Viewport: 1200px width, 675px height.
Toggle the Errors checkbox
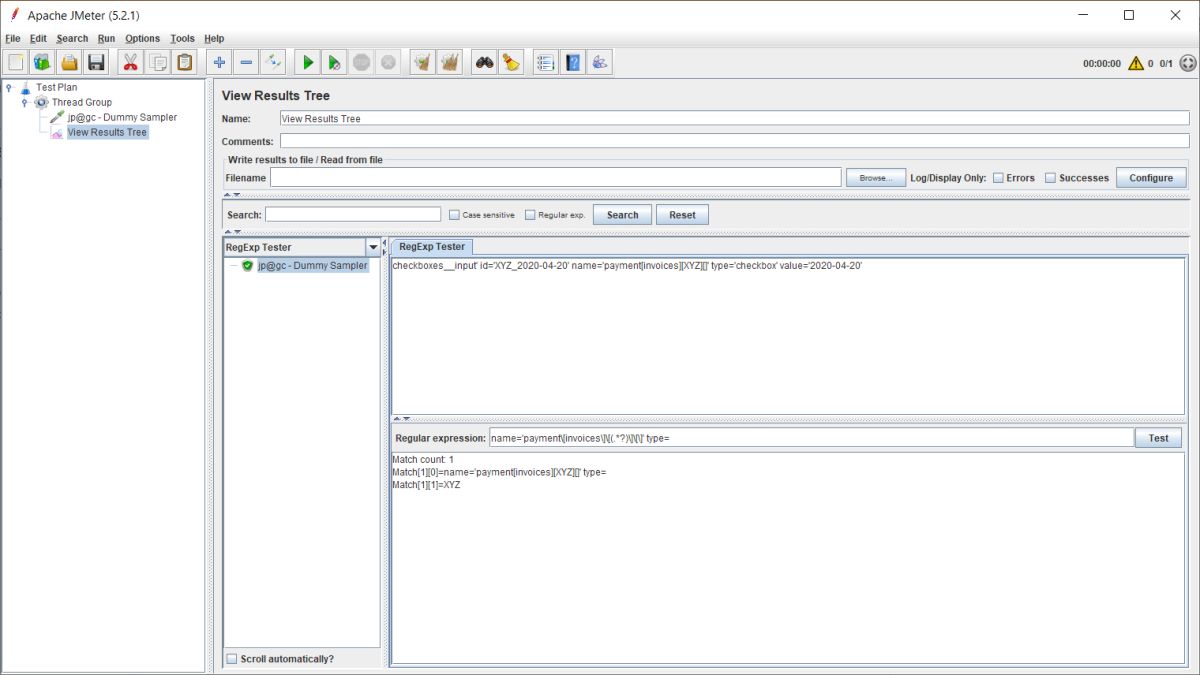998,178
